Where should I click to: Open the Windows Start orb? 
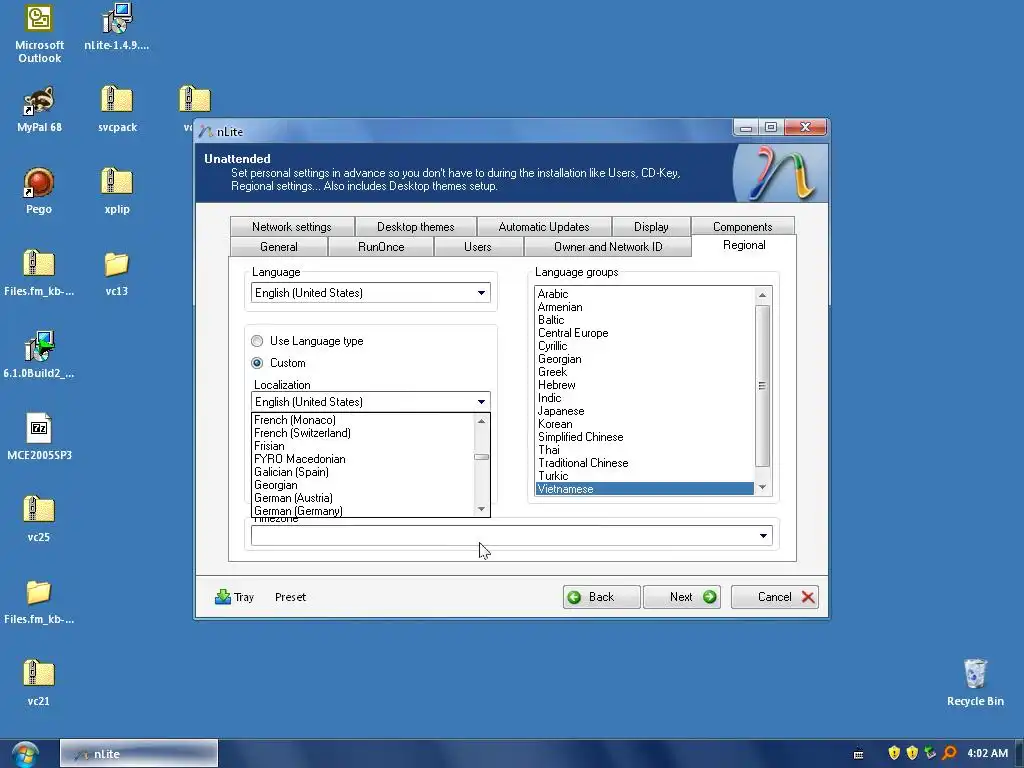click(x=25, y=754)
